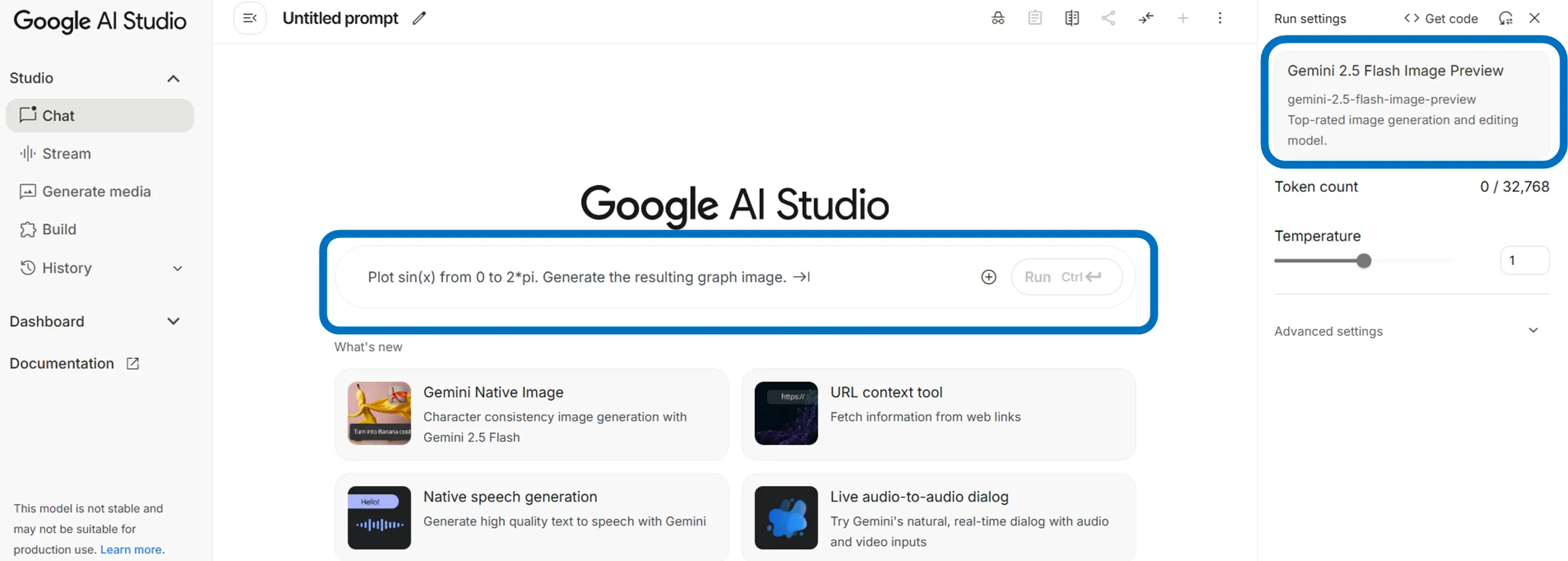Open the Learn more link
The image size is (1568, 561).
pos(131,550)
